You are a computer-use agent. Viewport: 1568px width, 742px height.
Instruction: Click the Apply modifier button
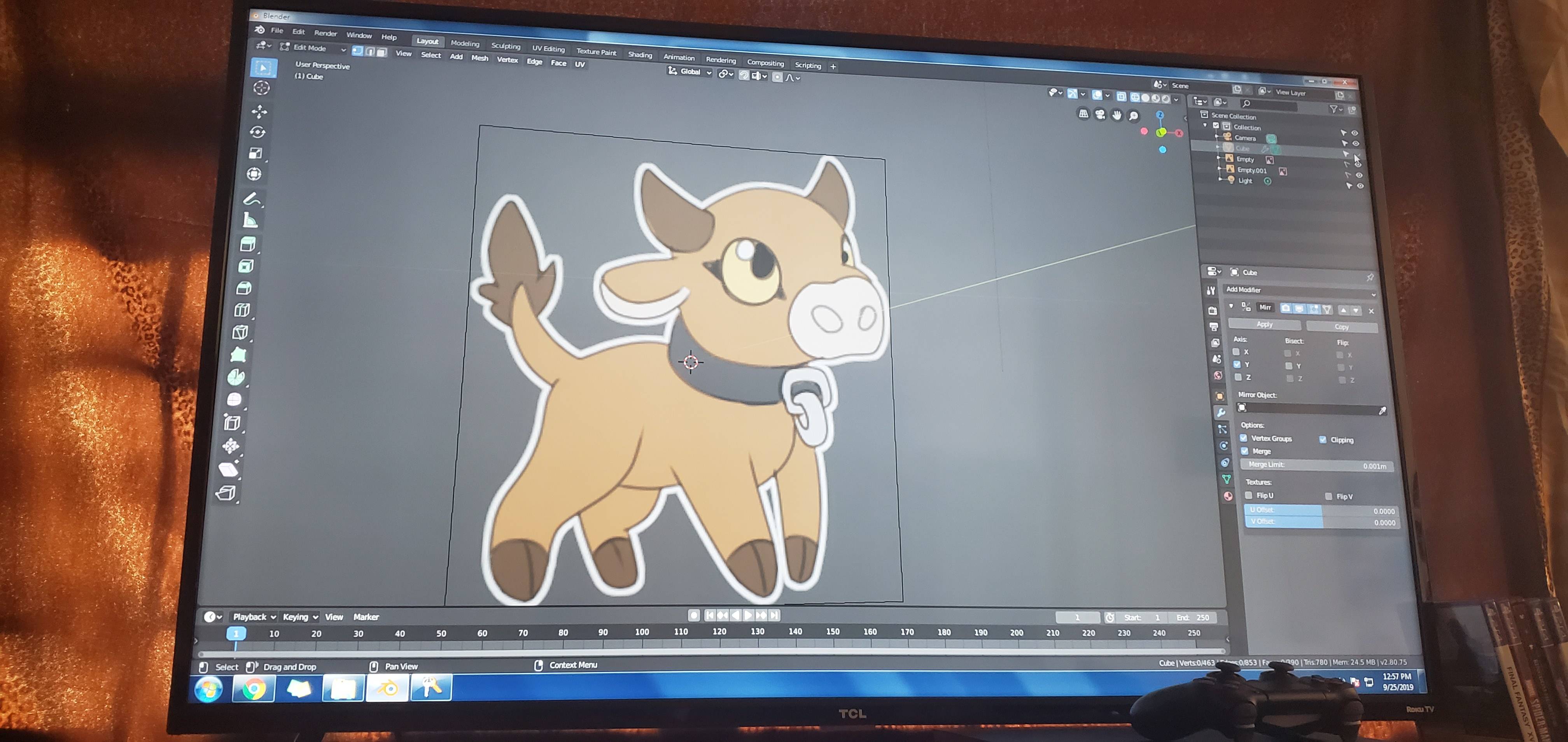(1264, 324)
